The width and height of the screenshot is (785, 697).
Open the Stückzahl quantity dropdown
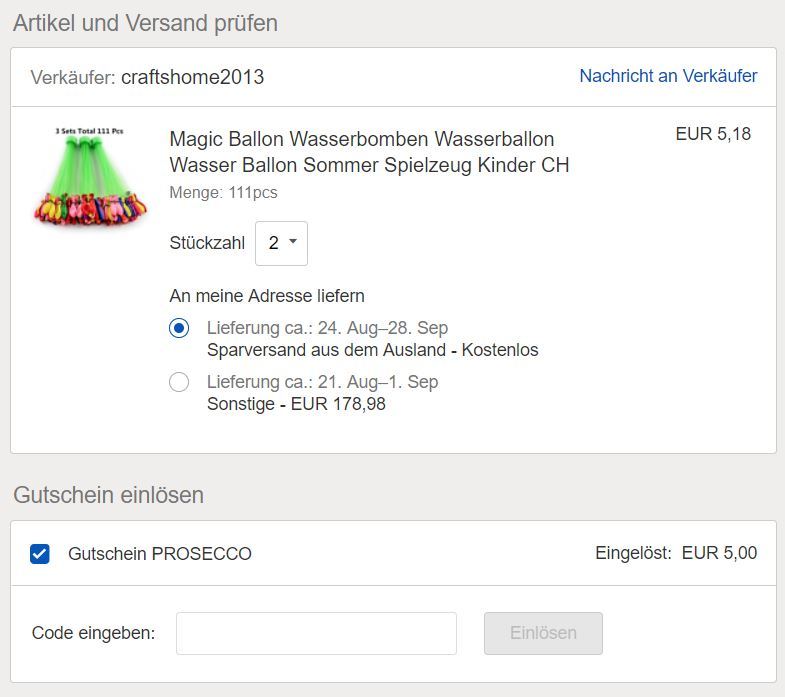click(281, 243)
